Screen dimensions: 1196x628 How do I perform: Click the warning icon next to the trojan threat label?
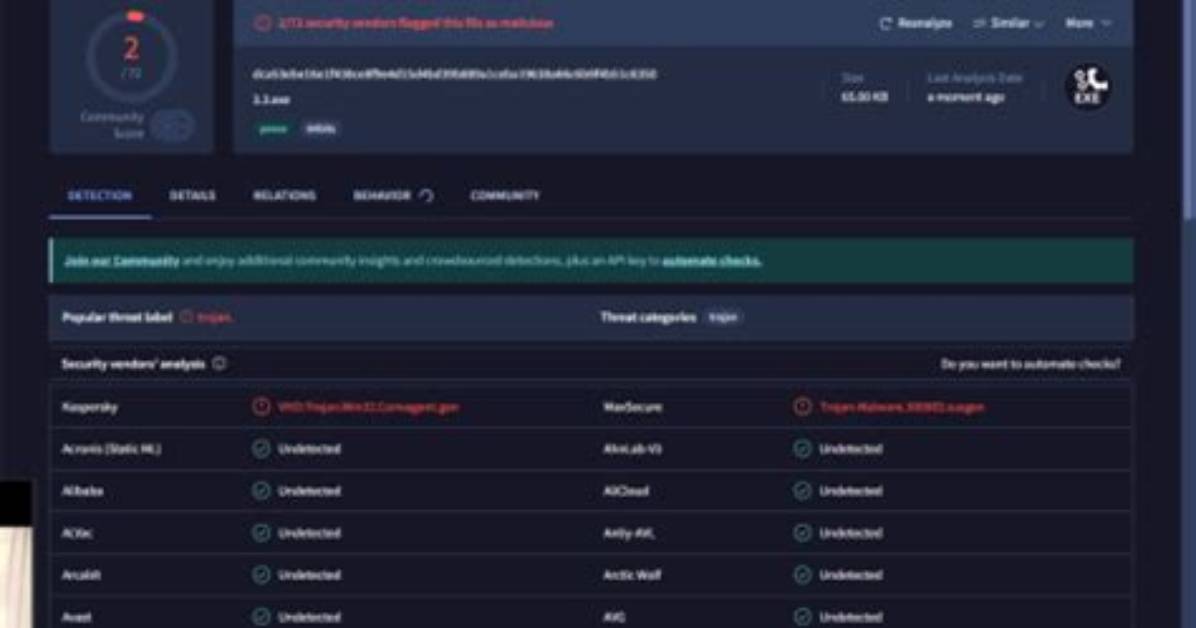186,317
